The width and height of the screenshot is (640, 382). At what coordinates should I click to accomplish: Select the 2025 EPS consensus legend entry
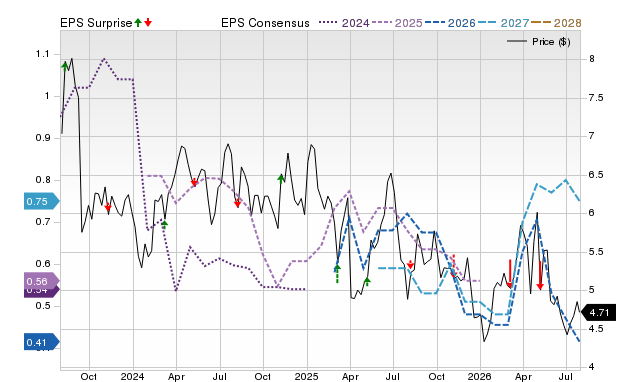pos(397,23)
